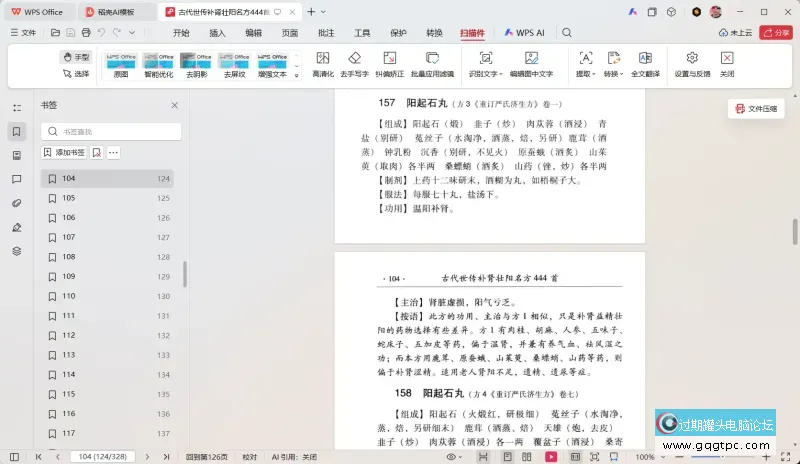
Task: Click the red play slideshow icon
Action: (x=551, y=457)
